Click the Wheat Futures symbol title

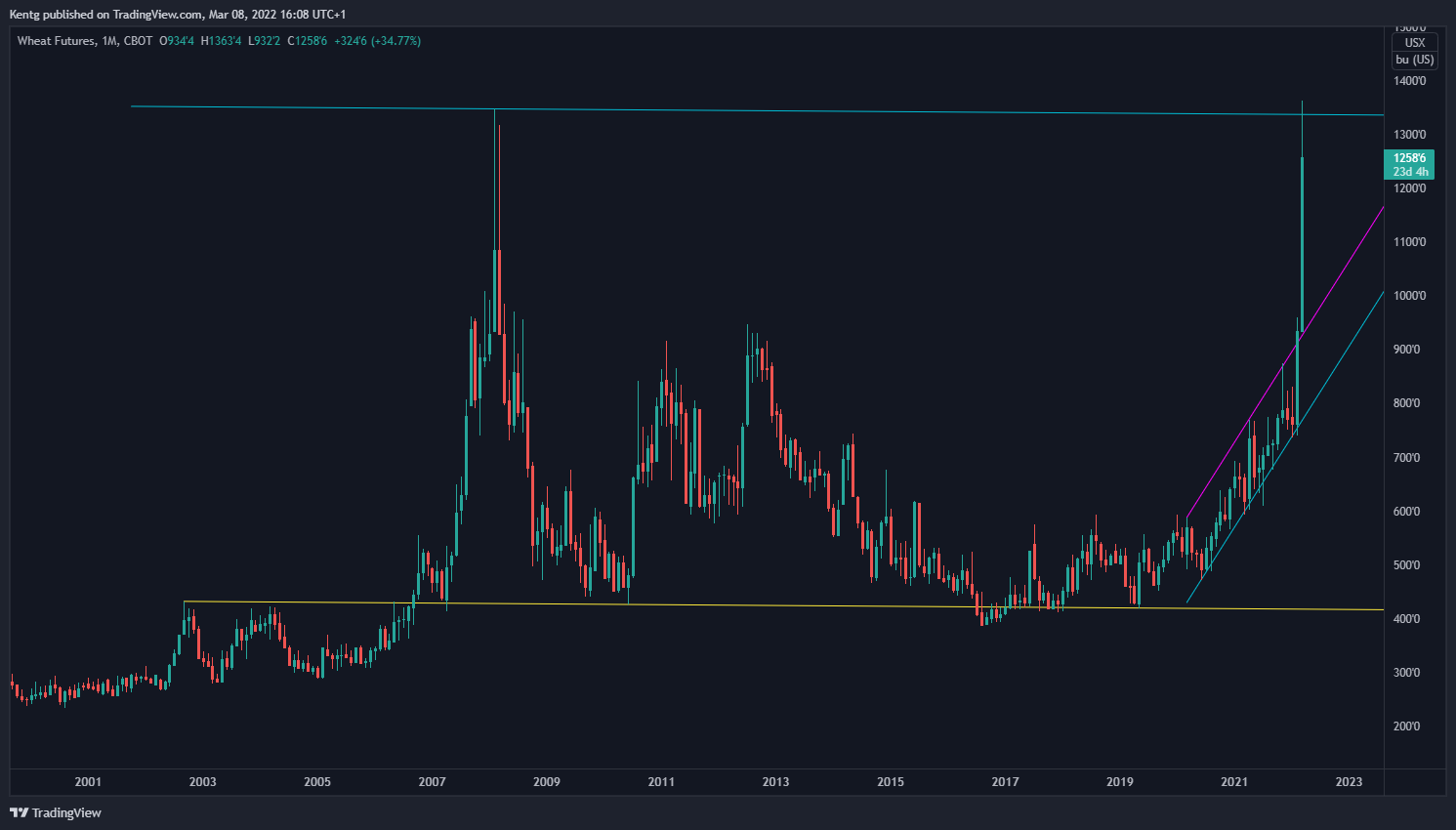[57, 41]
